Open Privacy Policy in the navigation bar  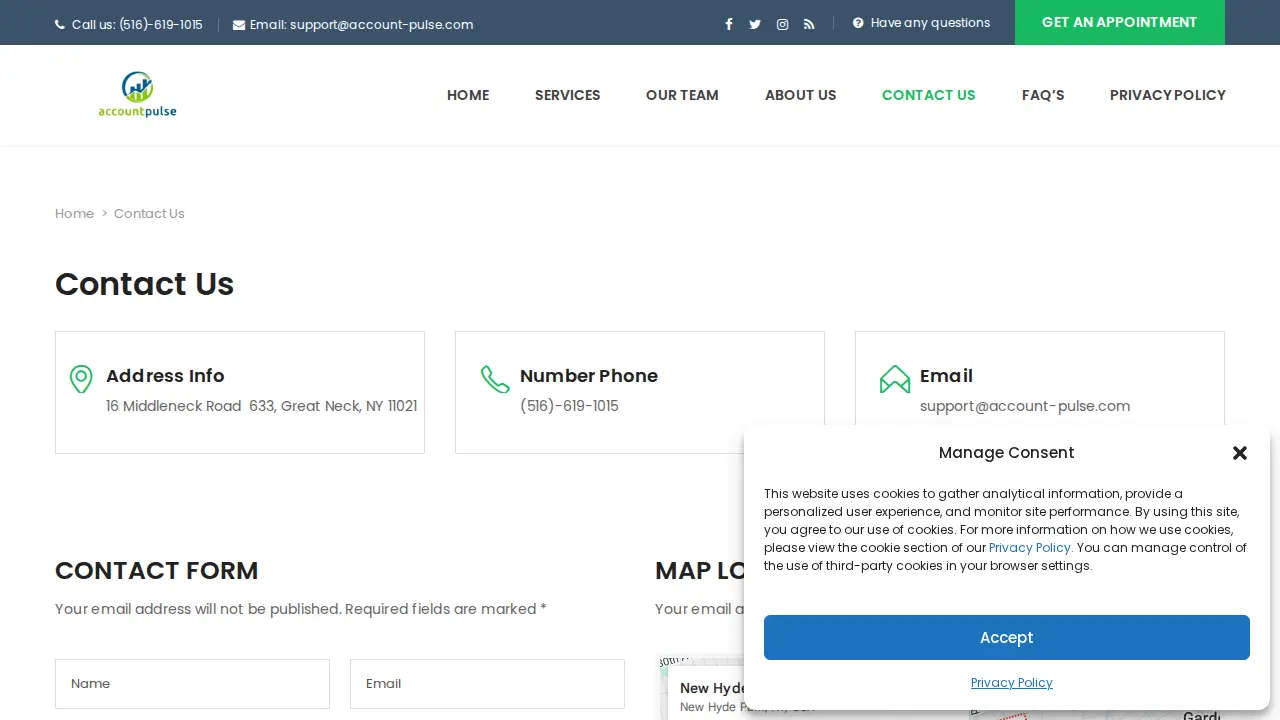point(1168,95)
